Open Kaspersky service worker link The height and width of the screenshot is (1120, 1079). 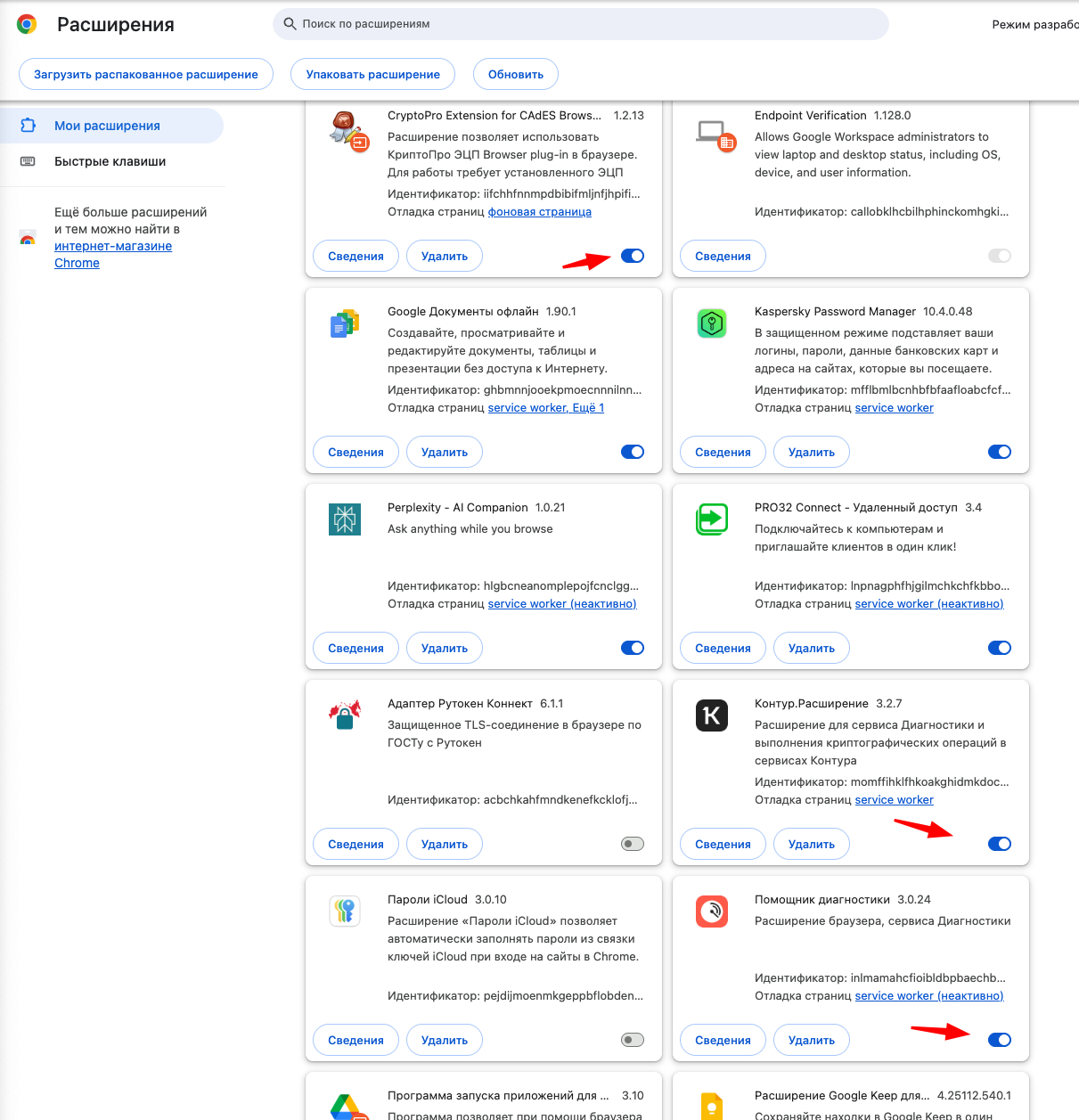[x=895, y=407]
